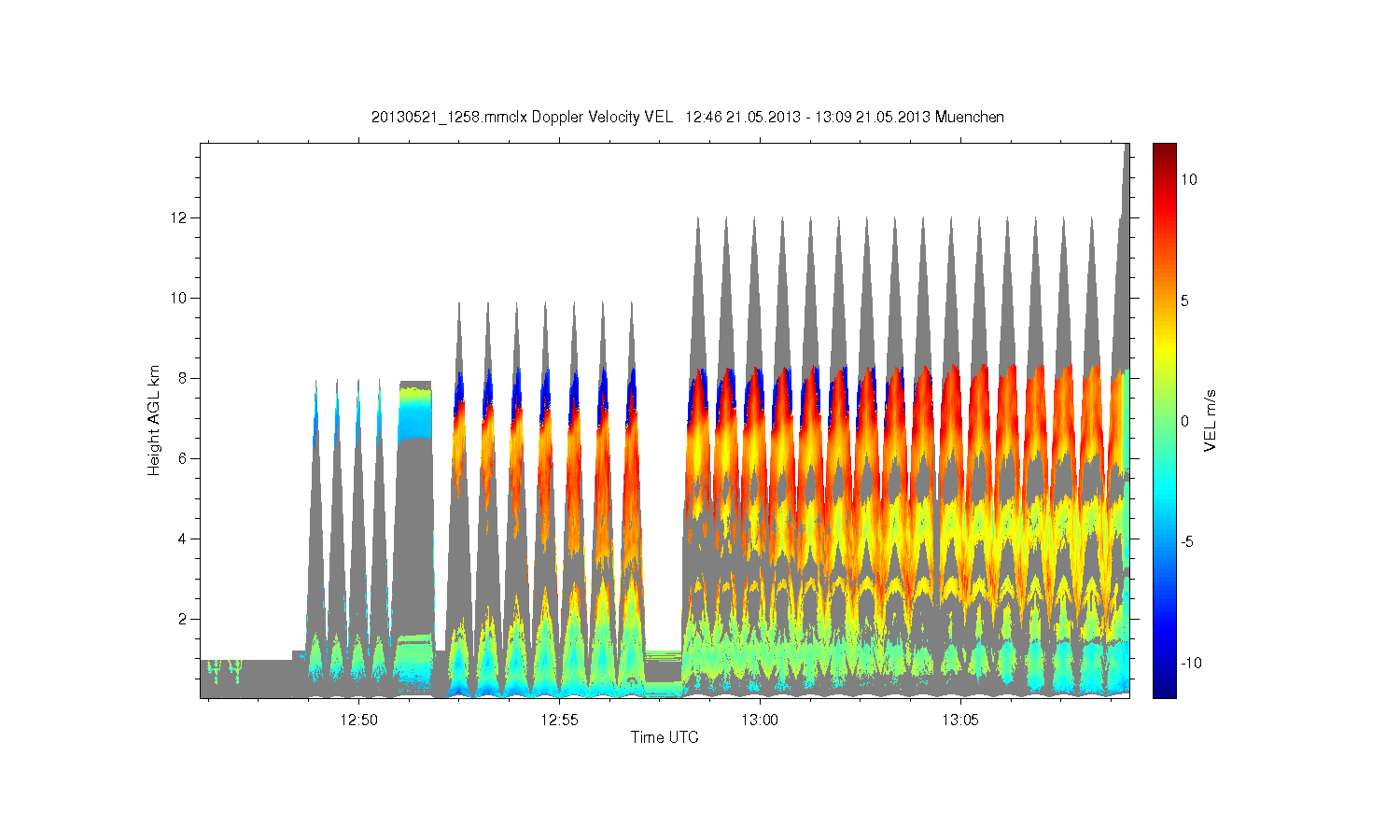Select the 13:05 time tick label
Viewport: 1400px width, 840px height.
click(x=960, y=721)
